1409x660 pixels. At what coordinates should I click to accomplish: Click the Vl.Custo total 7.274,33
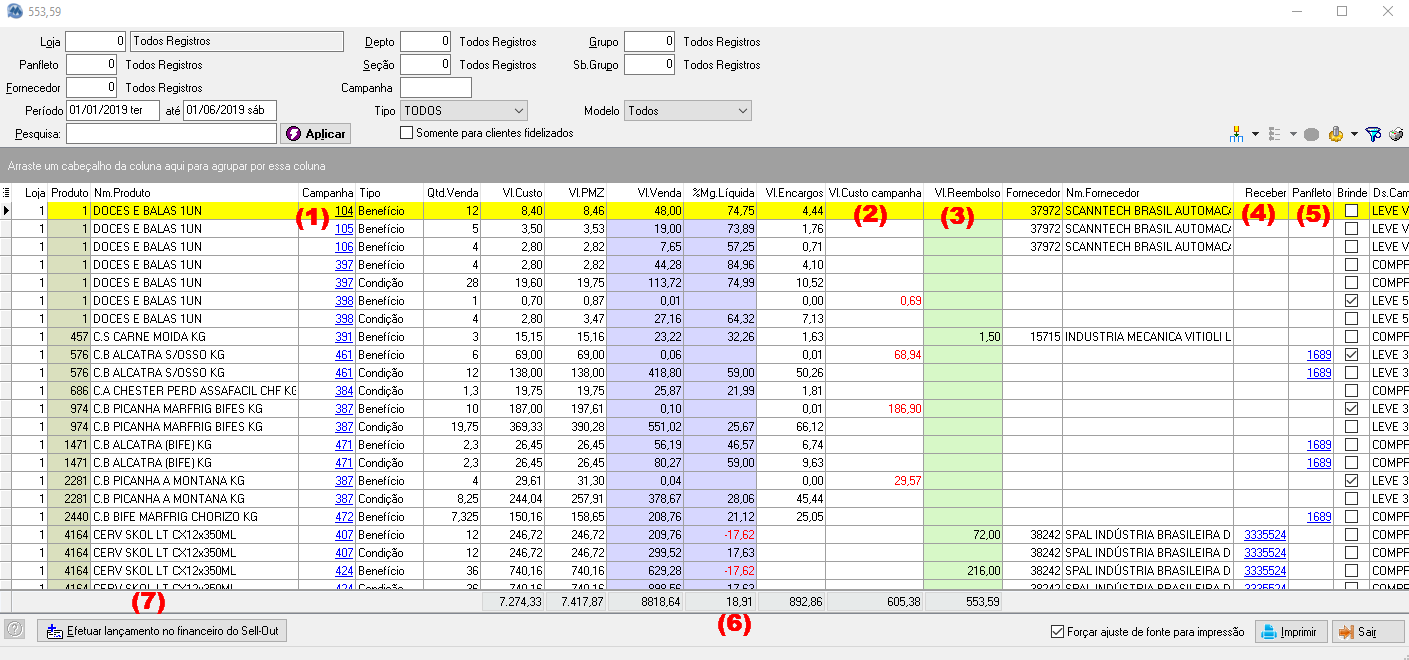tap(515, 602)
